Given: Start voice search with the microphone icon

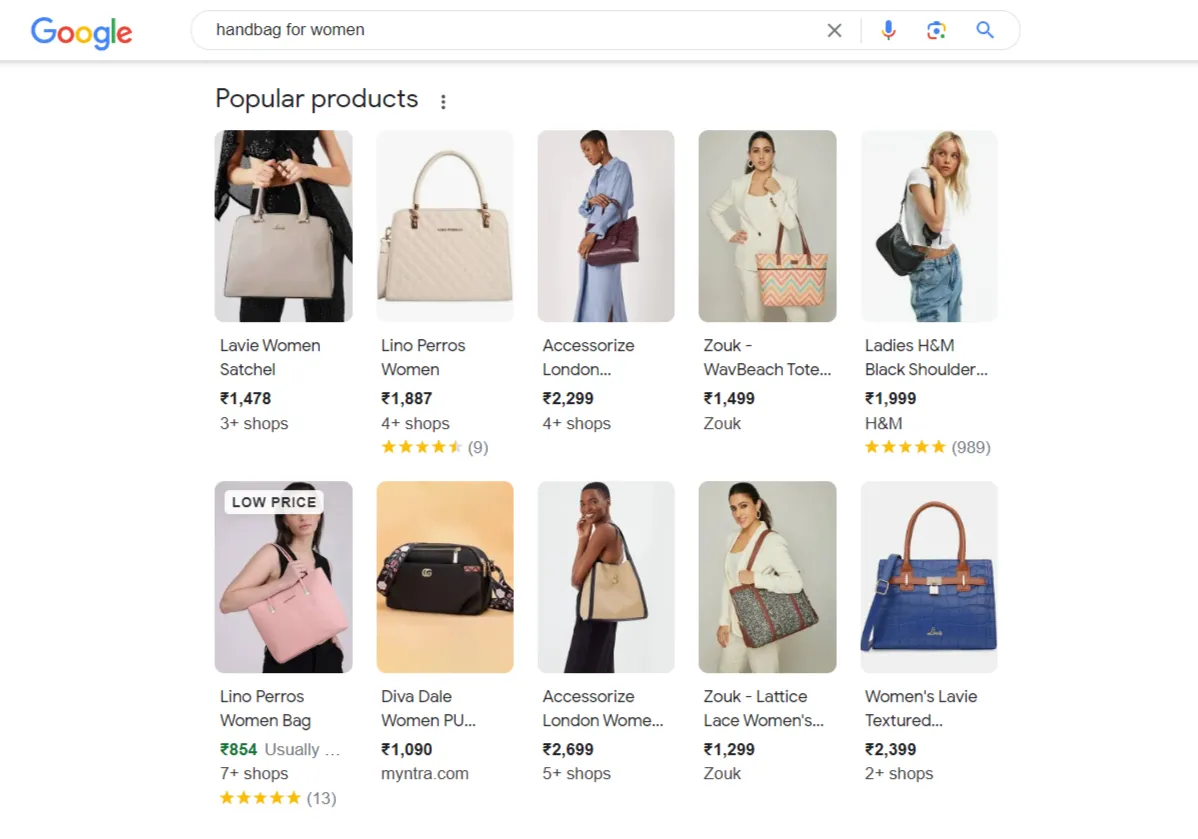Looking at the screenshot, I should click(888, 30).
